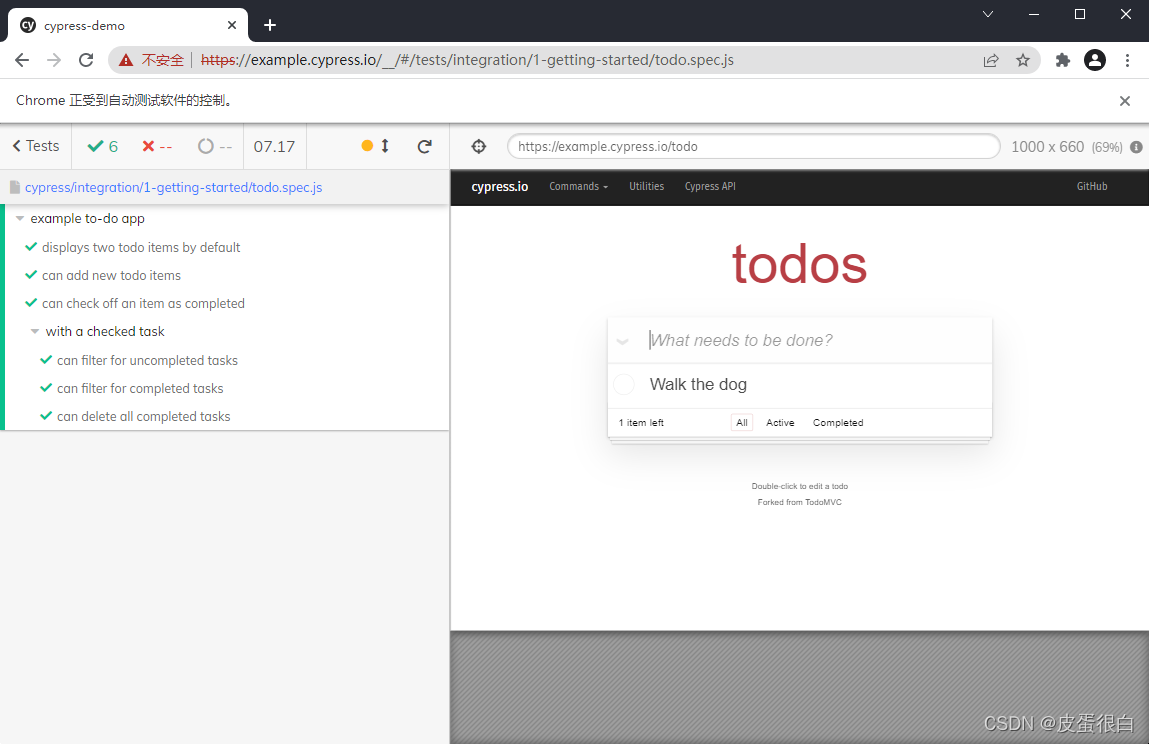Open the selector playground crosshair
The image size is (1149, 744).
[479, 146]
